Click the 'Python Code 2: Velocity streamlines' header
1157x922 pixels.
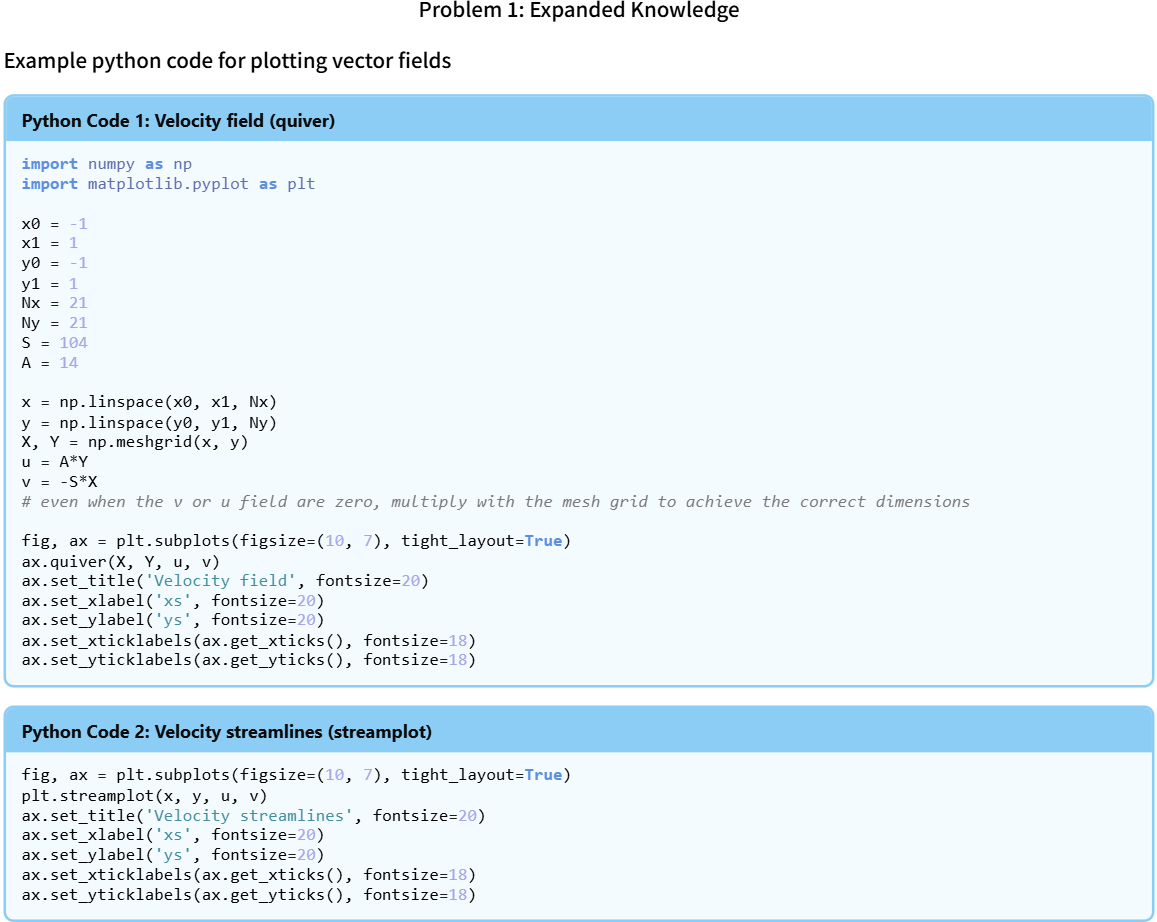point(226,732)
